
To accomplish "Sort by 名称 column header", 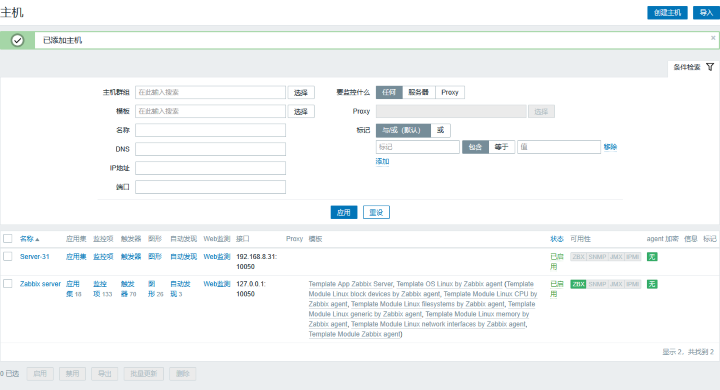I will pyautogui.click(x=29, y=239).
